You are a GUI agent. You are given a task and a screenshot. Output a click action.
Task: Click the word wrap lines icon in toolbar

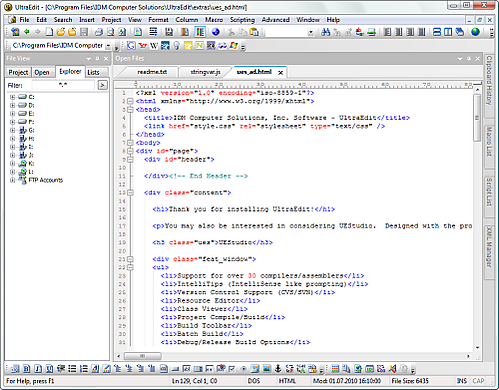(153, 32)
